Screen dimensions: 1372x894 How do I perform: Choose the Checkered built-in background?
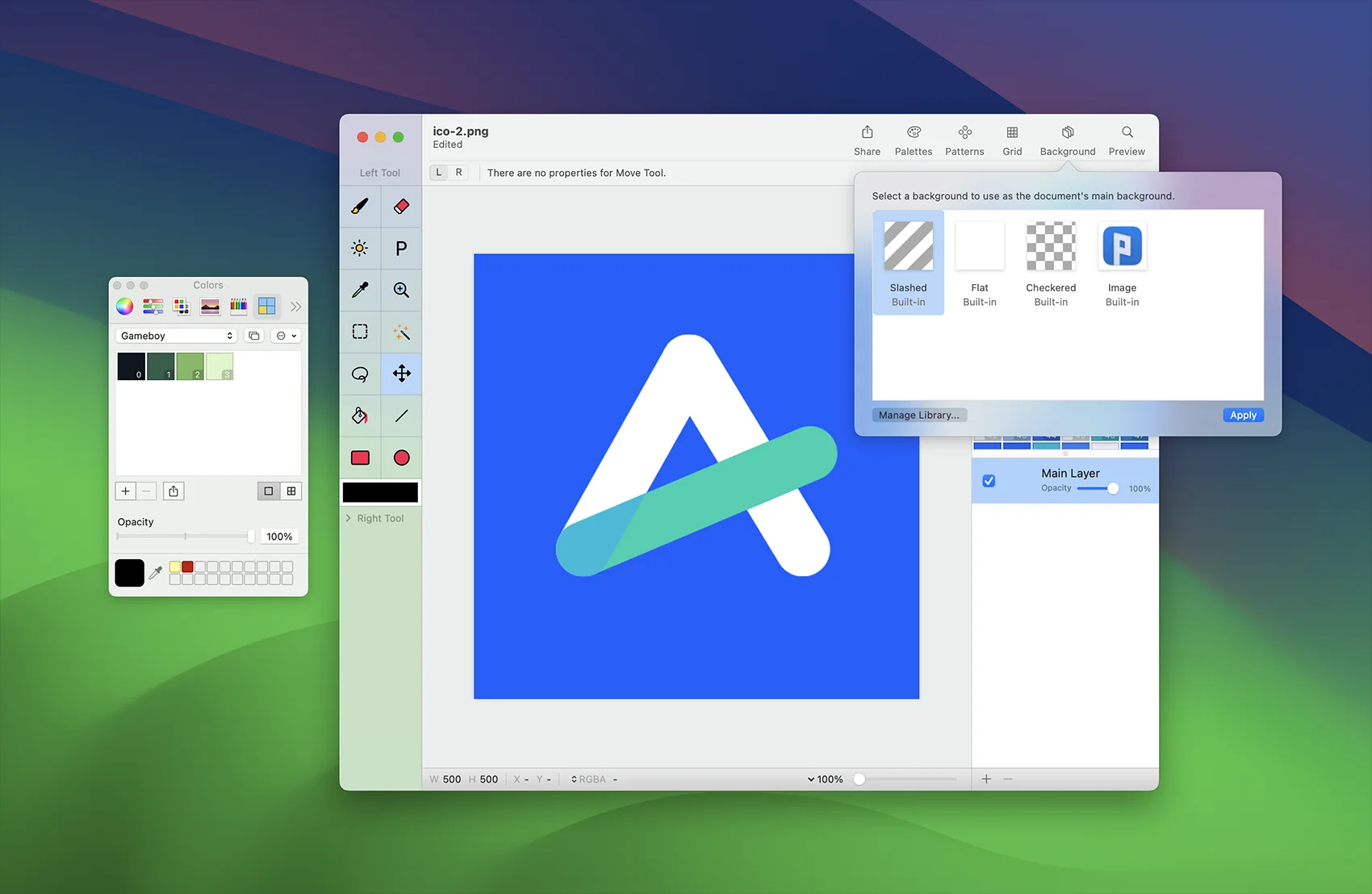[1051, 263]
